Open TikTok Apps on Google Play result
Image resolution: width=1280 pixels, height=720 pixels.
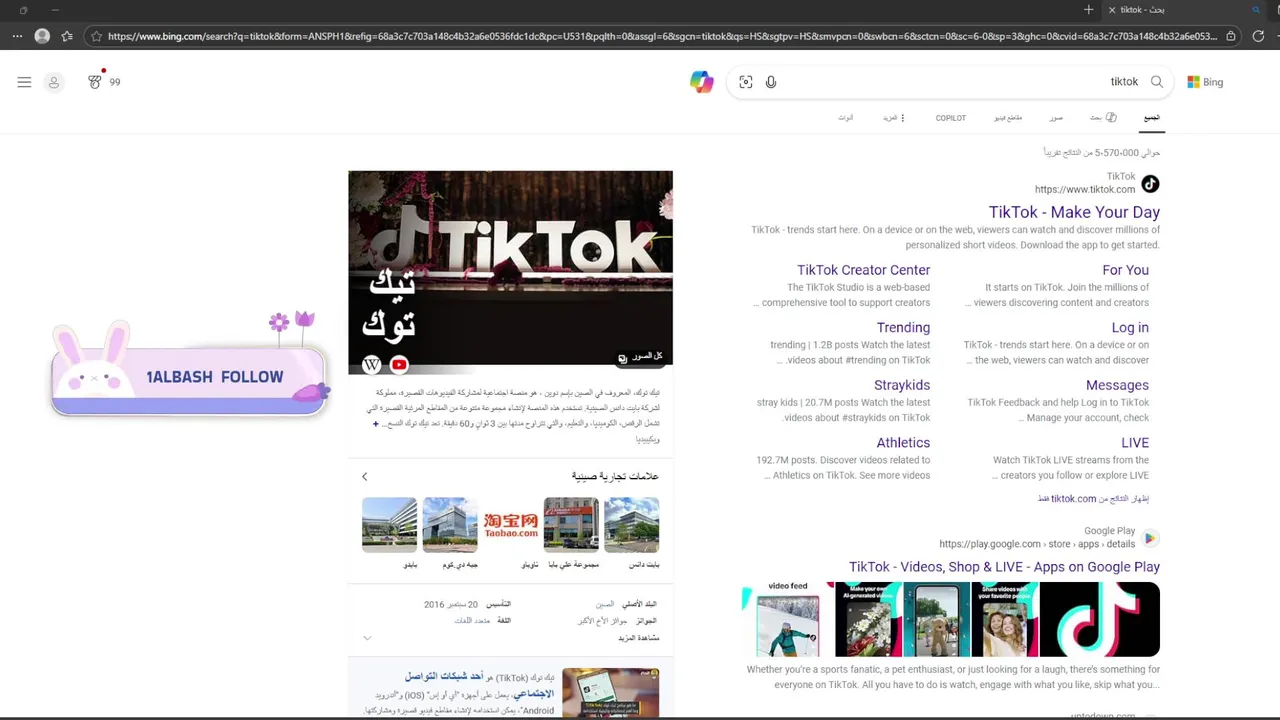(1004, 567)
